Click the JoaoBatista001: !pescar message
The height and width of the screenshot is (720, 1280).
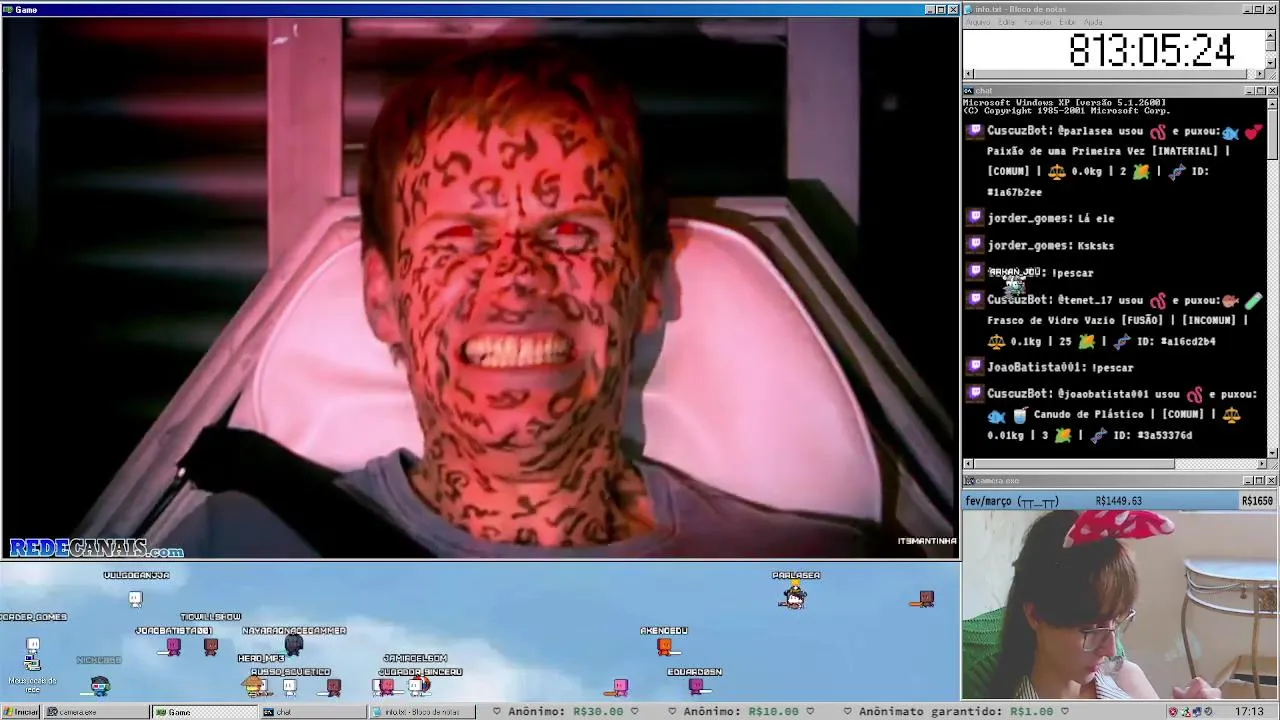[1060, 367]
